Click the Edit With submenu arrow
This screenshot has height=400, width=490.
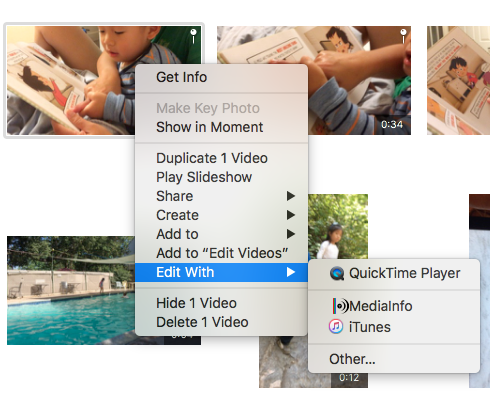[291, 272]
